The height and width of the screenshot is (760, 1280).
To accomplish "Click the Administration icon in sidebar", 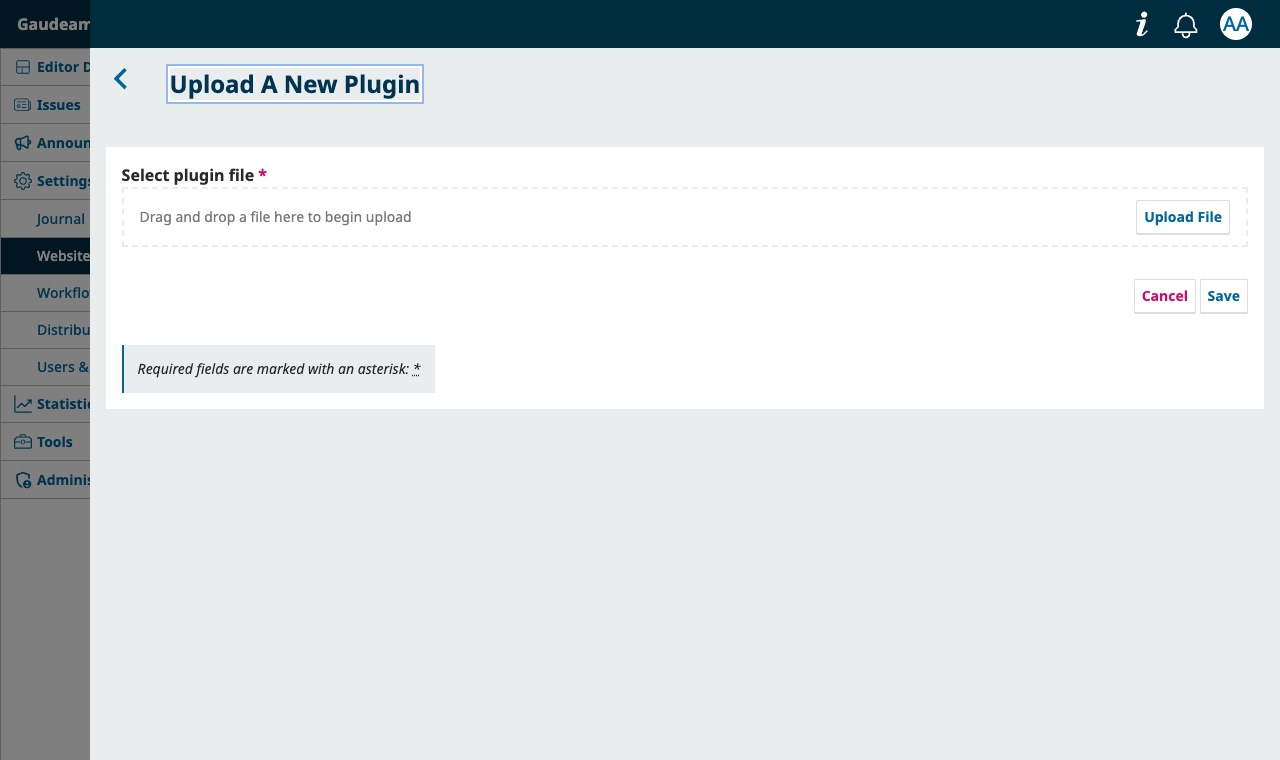I will 23,480.
